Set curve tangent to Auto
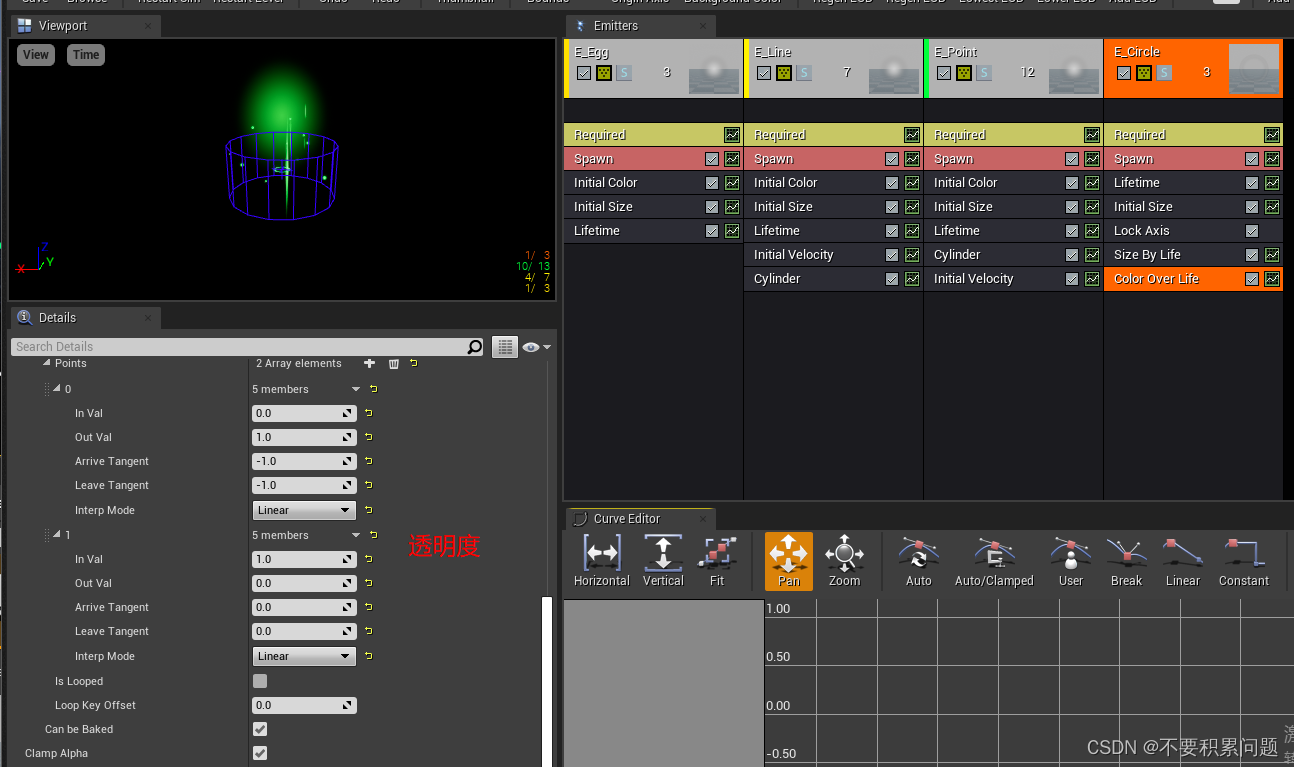The image size is (1294, 767). coord(918,561)
